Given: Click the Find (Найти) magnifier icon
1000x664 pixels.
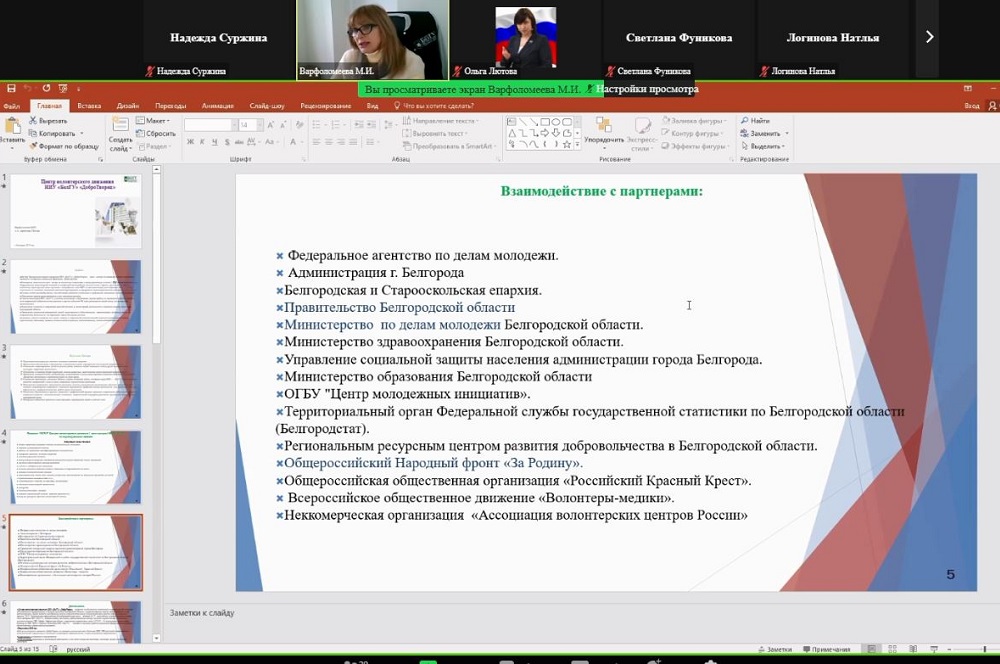Looking at the screenshot, I should click(755, 120).
